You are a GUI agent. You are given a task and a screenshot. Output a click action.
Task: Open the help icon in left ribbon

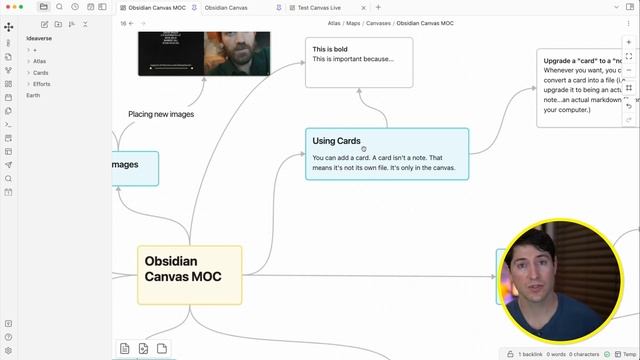click(x=8, y=337)
